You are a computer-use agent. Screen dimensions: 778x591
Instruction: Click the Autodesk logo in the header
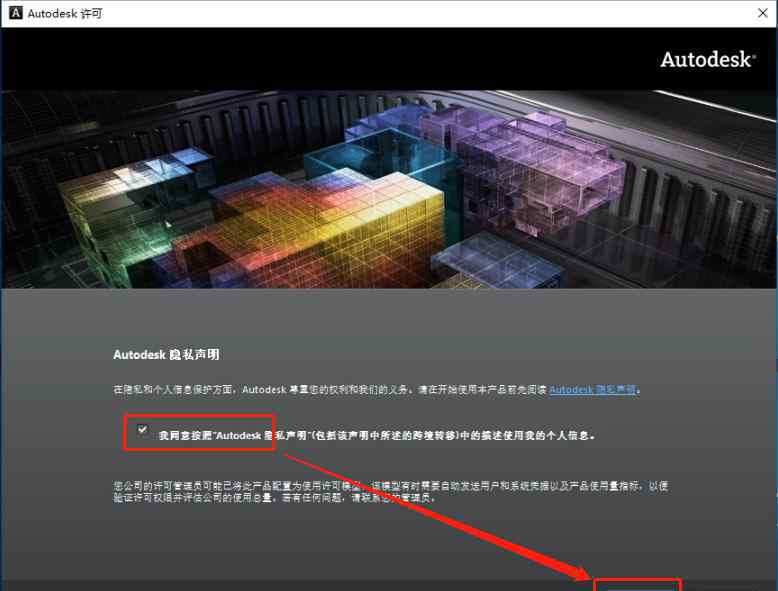pos(708,60)
